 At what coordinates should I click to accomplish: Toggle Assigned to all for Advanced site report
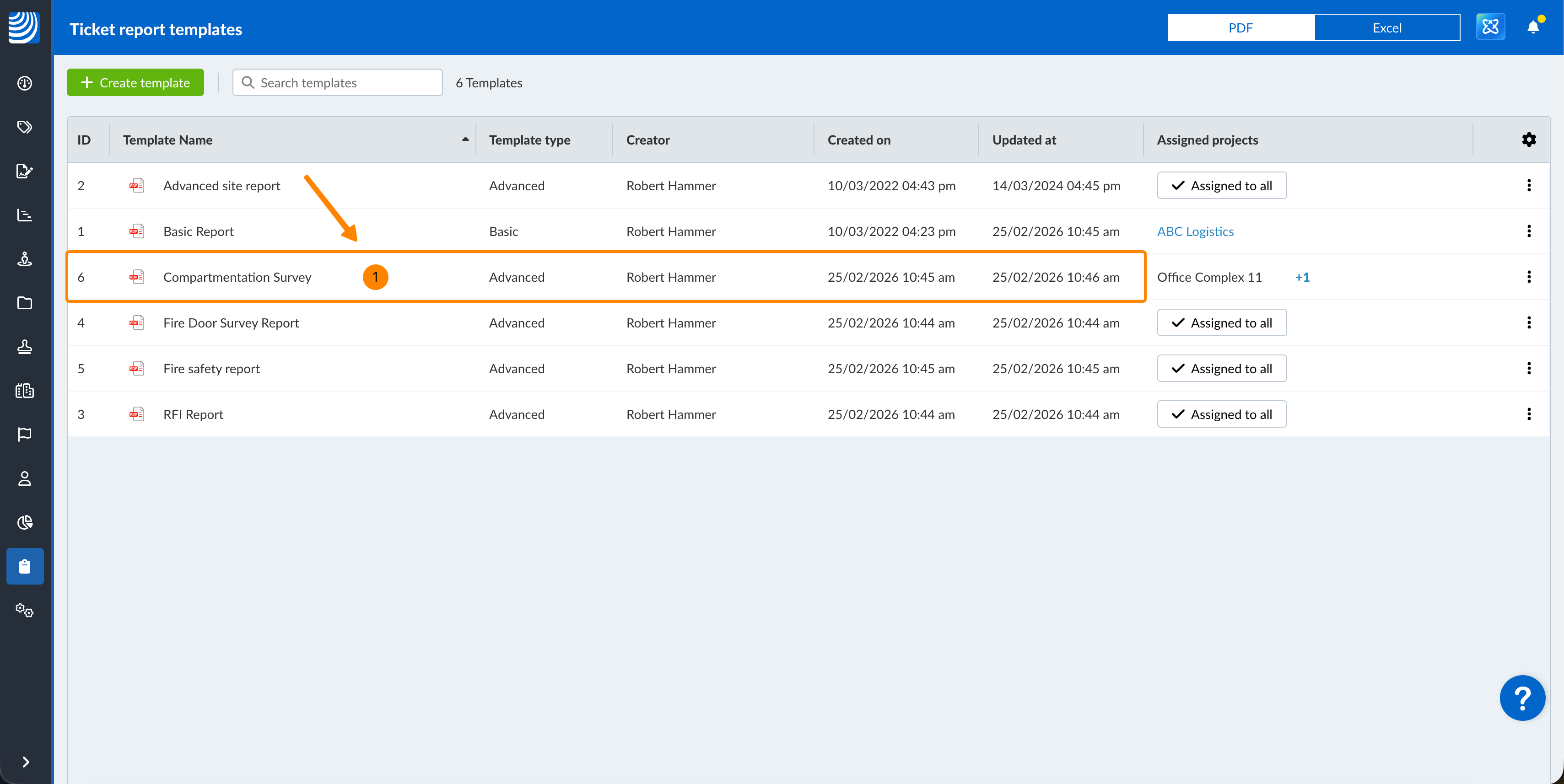1221,186
